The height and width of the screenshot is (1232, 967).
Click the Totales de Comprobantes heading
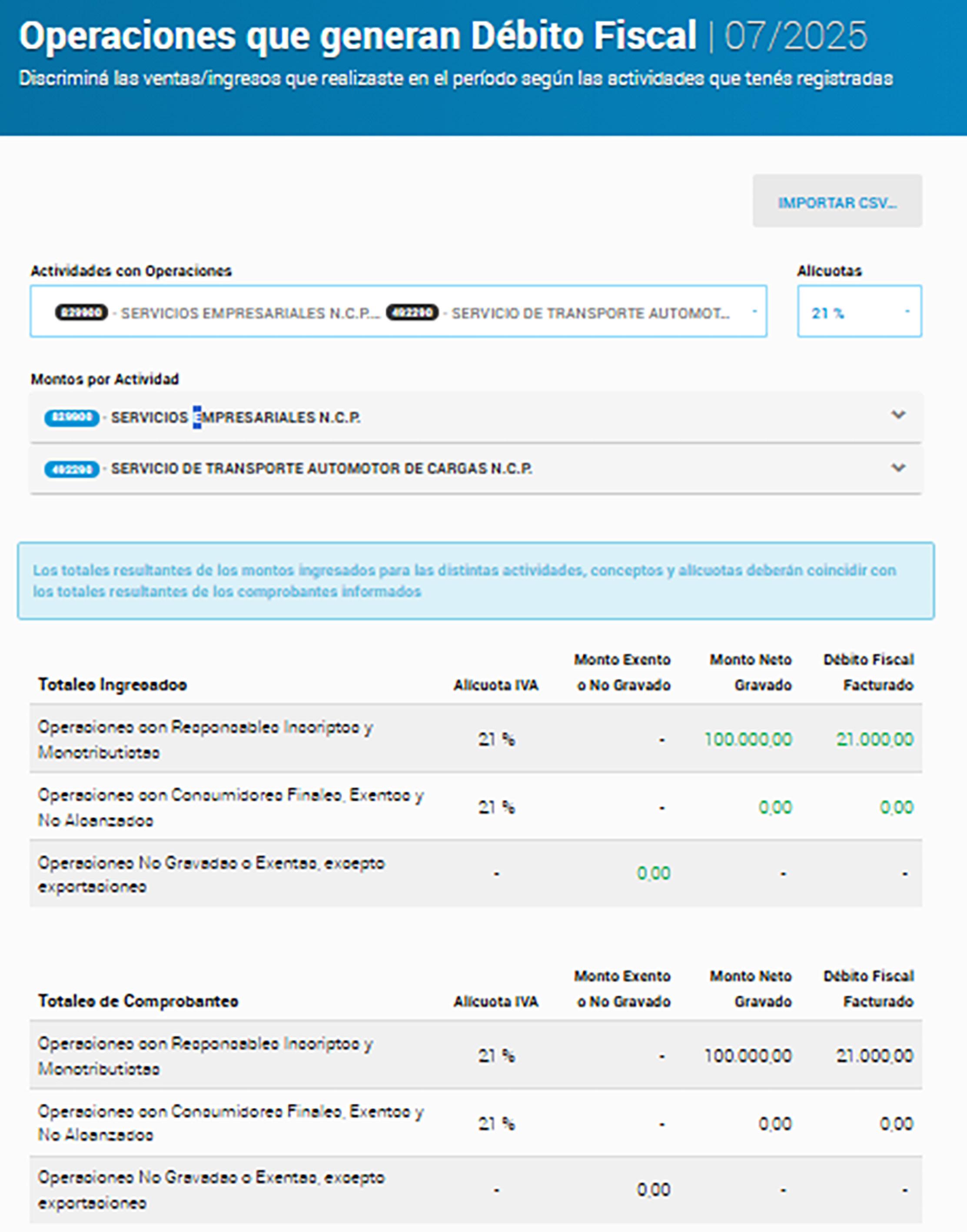pyautogui.click(x=138, y=1001)
